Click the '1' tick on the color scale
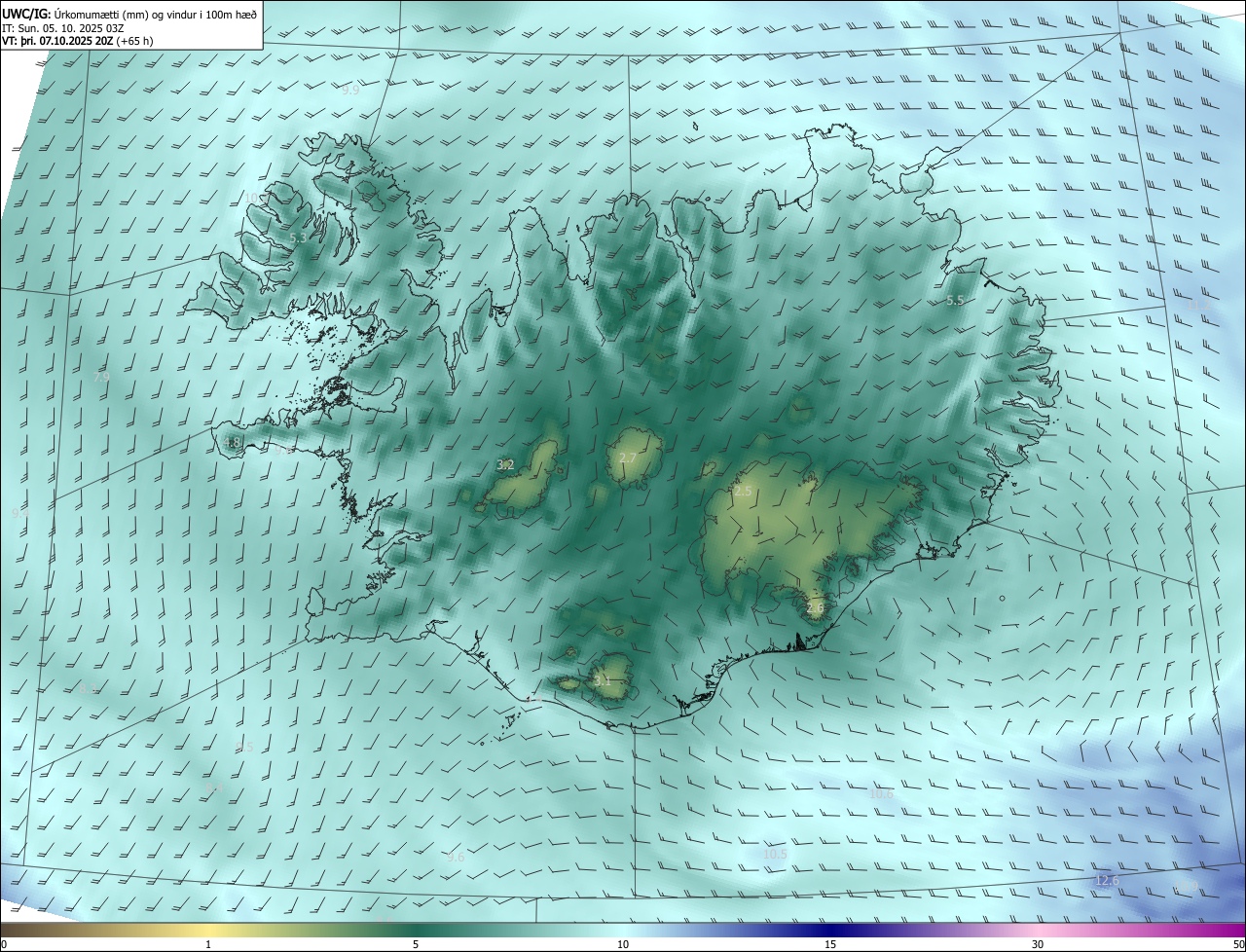 (208, 944)
